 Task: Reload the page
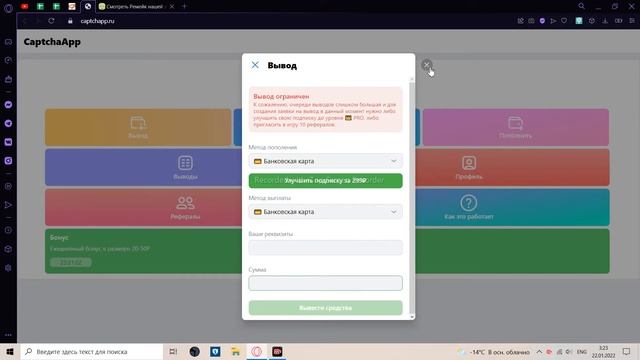[51, 21]
